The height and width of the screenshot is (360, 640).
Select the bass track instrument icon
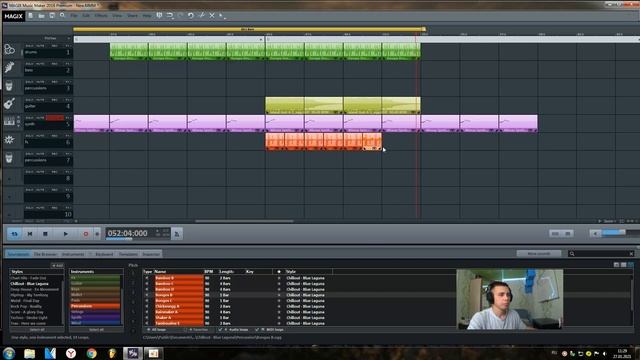coord(9,68)
